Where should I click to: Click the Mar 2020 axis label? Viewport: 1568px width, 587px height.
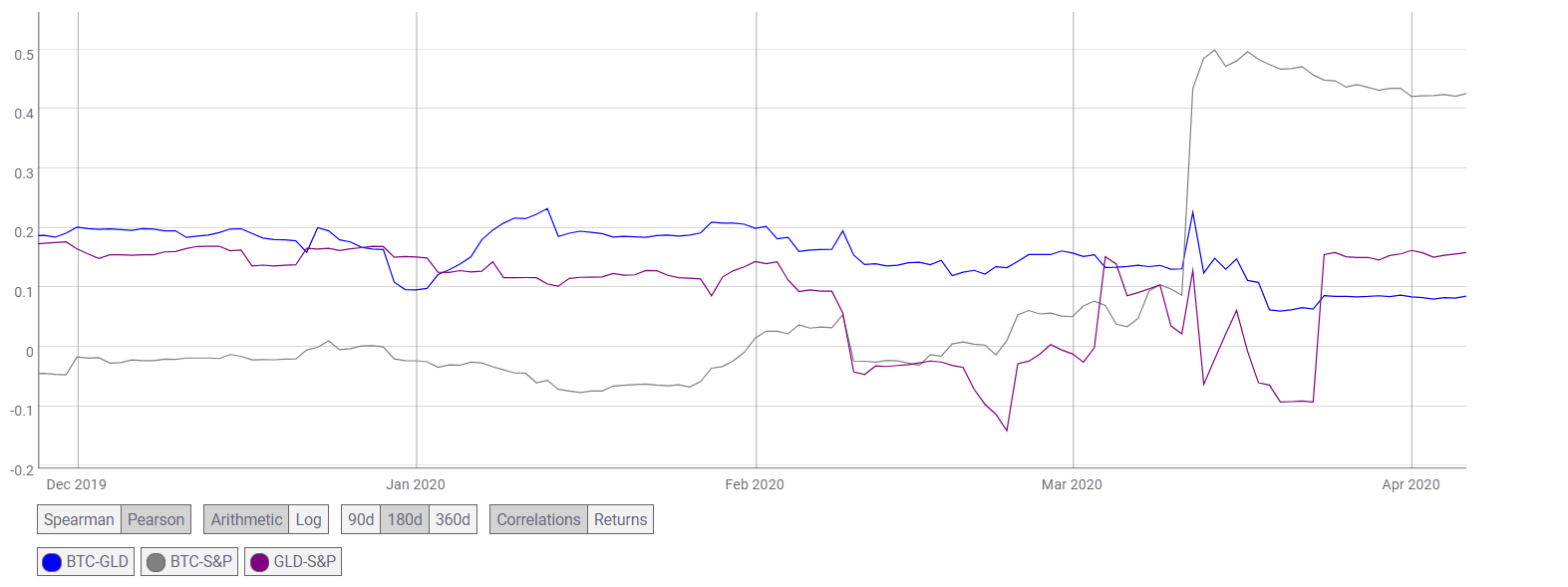[1074, 484]
